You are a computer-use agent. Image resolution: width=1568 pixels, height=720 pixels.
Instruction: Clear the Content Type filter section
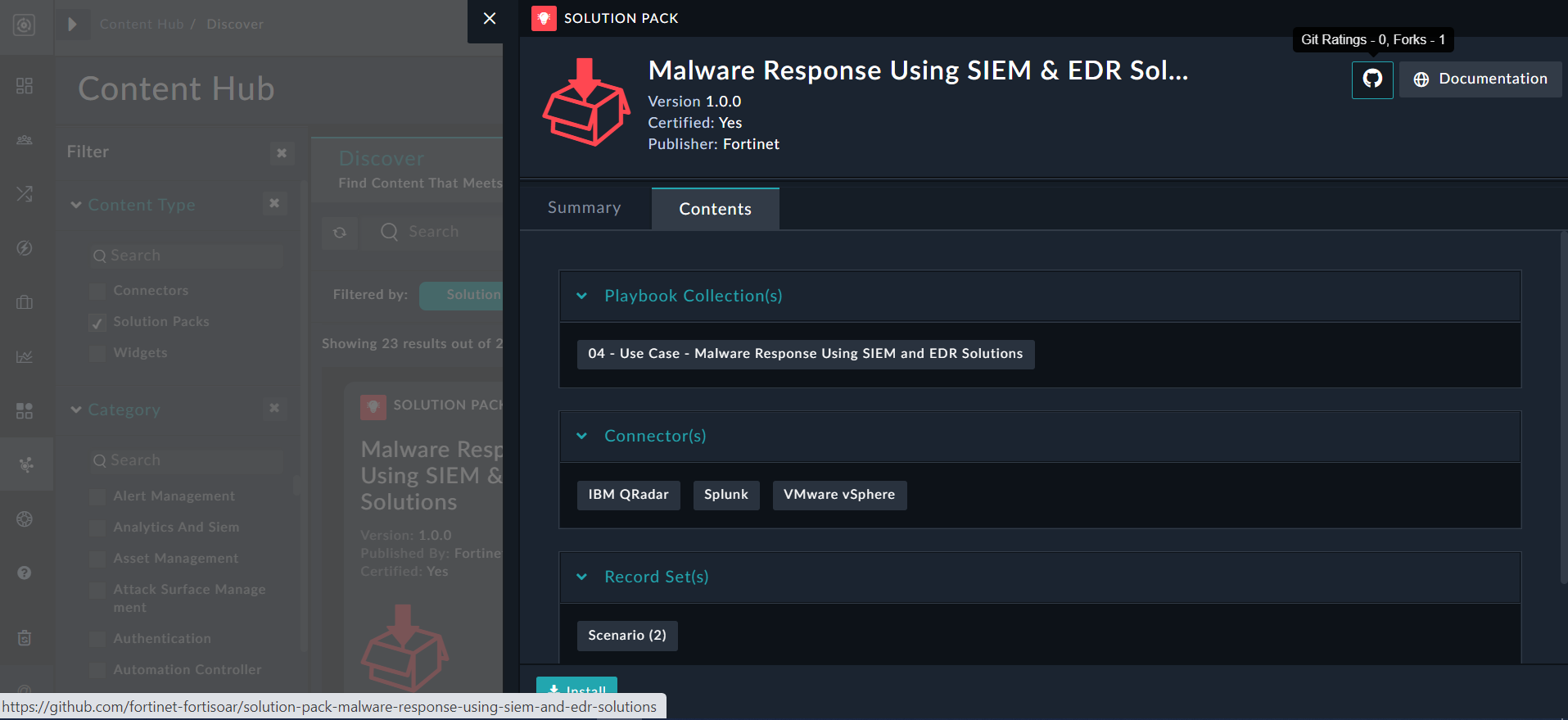[x=274, y=203]
